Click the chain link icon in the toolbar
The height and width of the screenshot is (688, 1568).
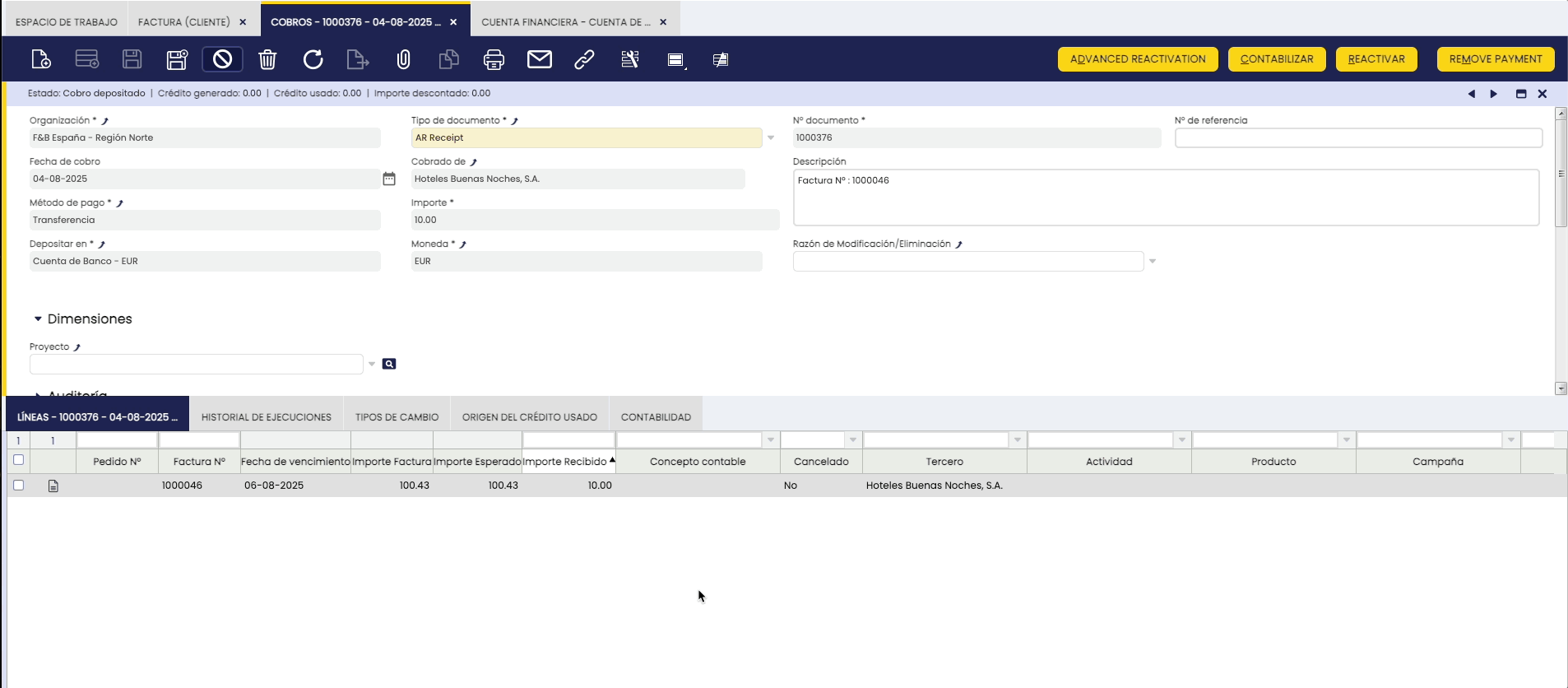coord(584,59)
